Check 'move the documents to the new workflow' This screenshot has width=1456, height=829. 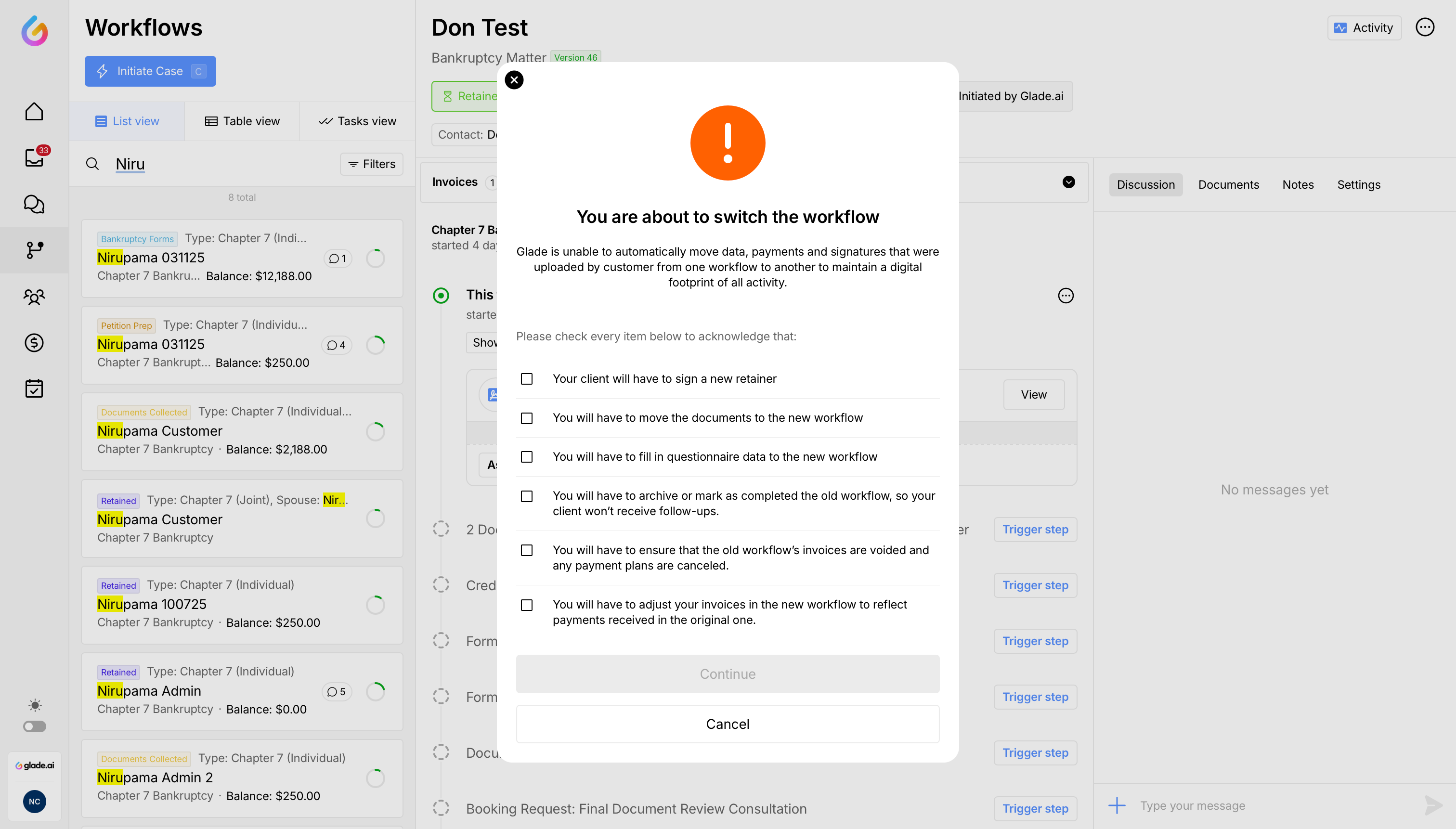pyautogui.click(x=527, y=418)
